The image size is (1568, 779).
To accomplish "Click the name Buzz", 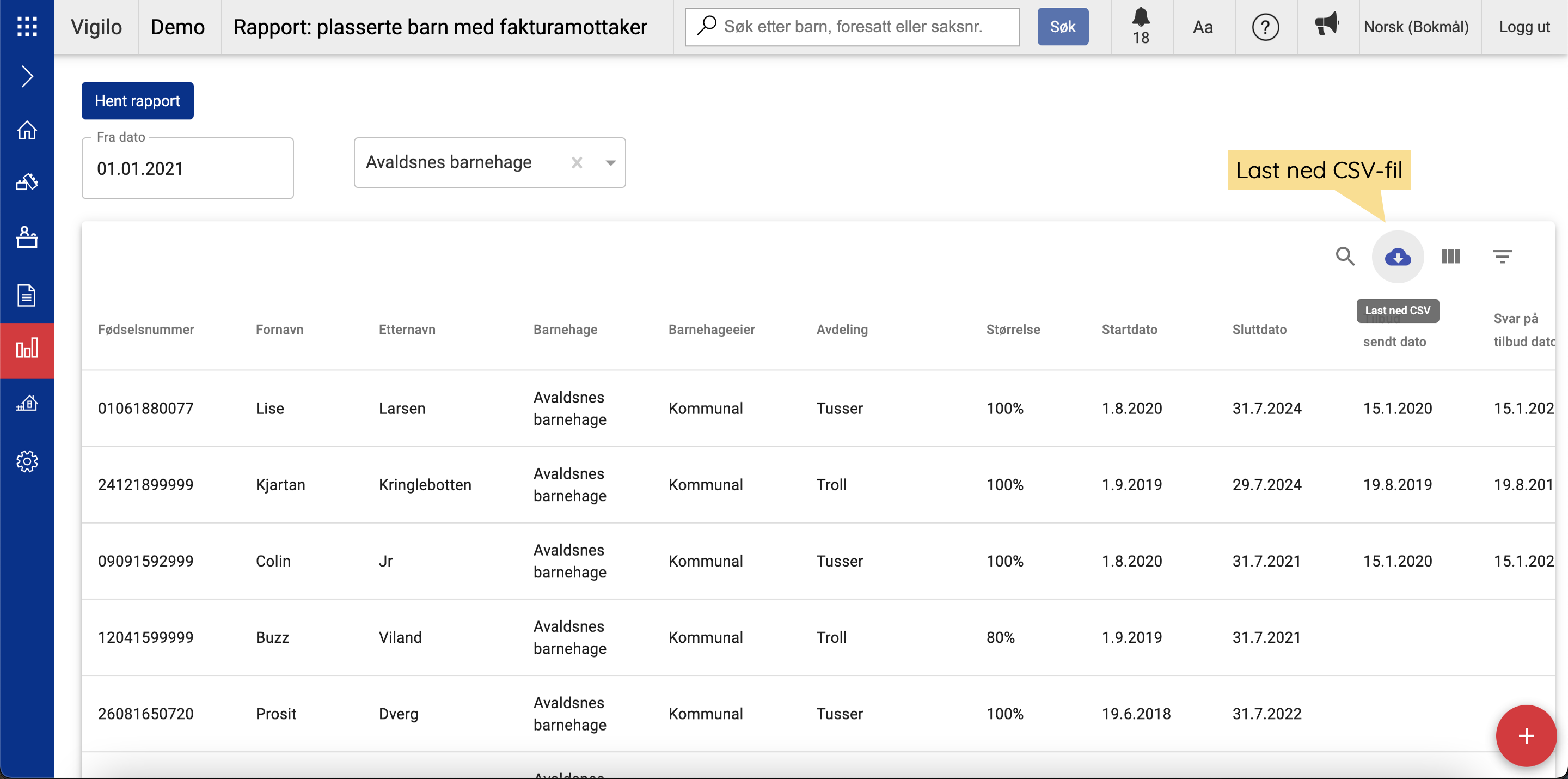I will pyautogui.click(x=272, y=637).
